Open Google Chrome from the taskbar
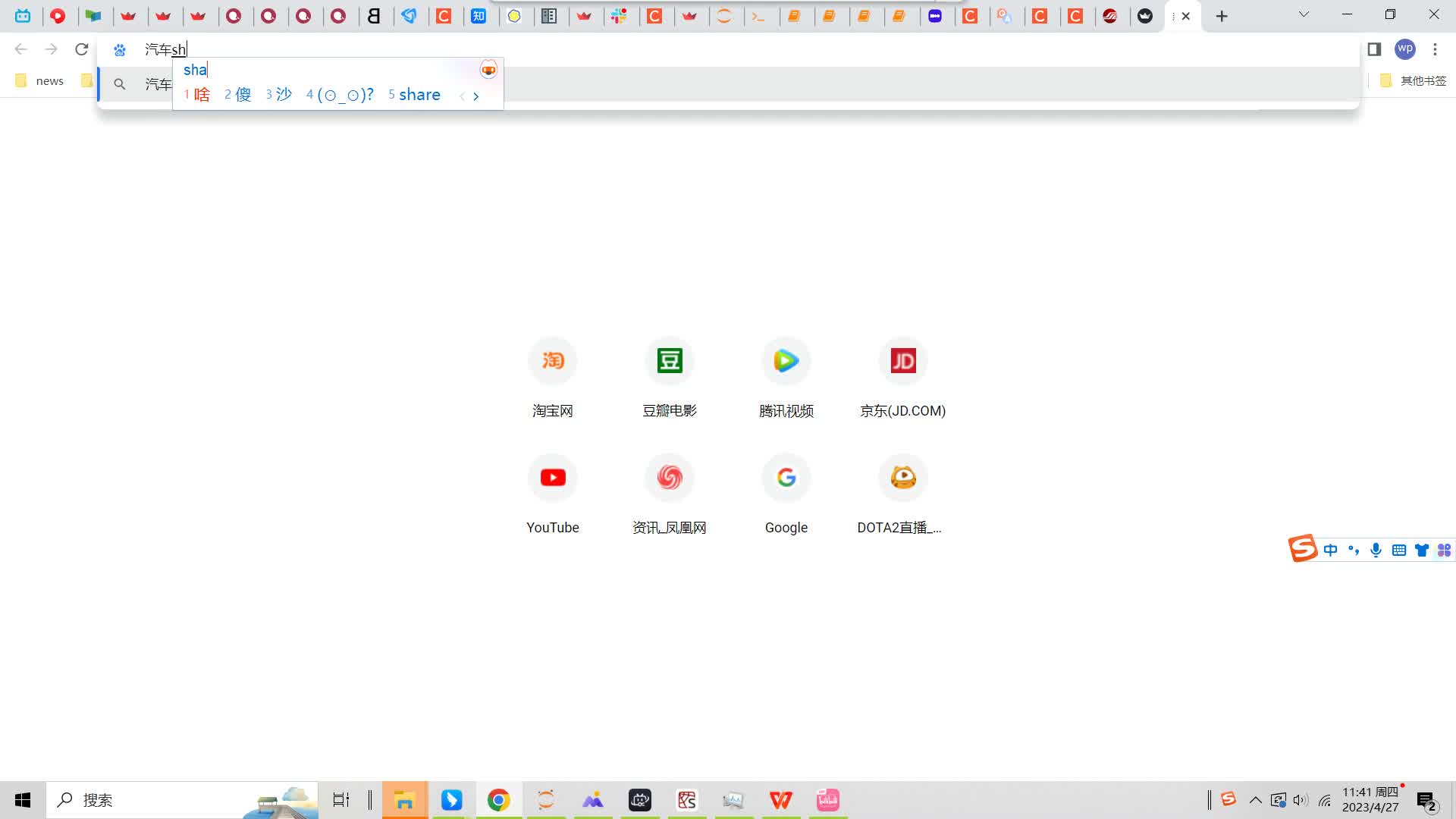This screenshot has height=819, width=1456. [x=498, y=800]
